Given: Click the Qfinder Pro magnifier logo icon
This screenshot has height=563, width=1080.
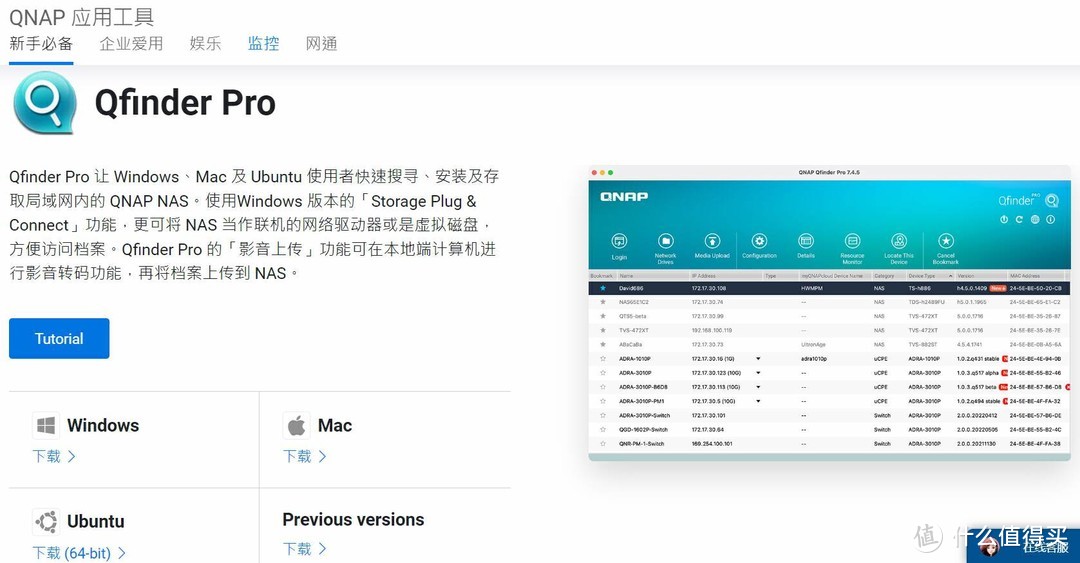Looking at the screenshot, I should 44,103.
